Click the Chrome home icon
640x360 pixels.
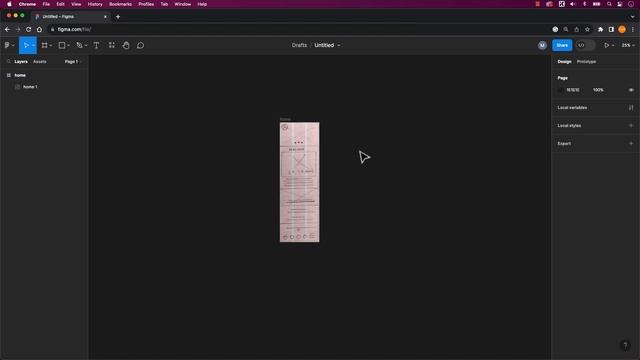[x=39, y=29]
